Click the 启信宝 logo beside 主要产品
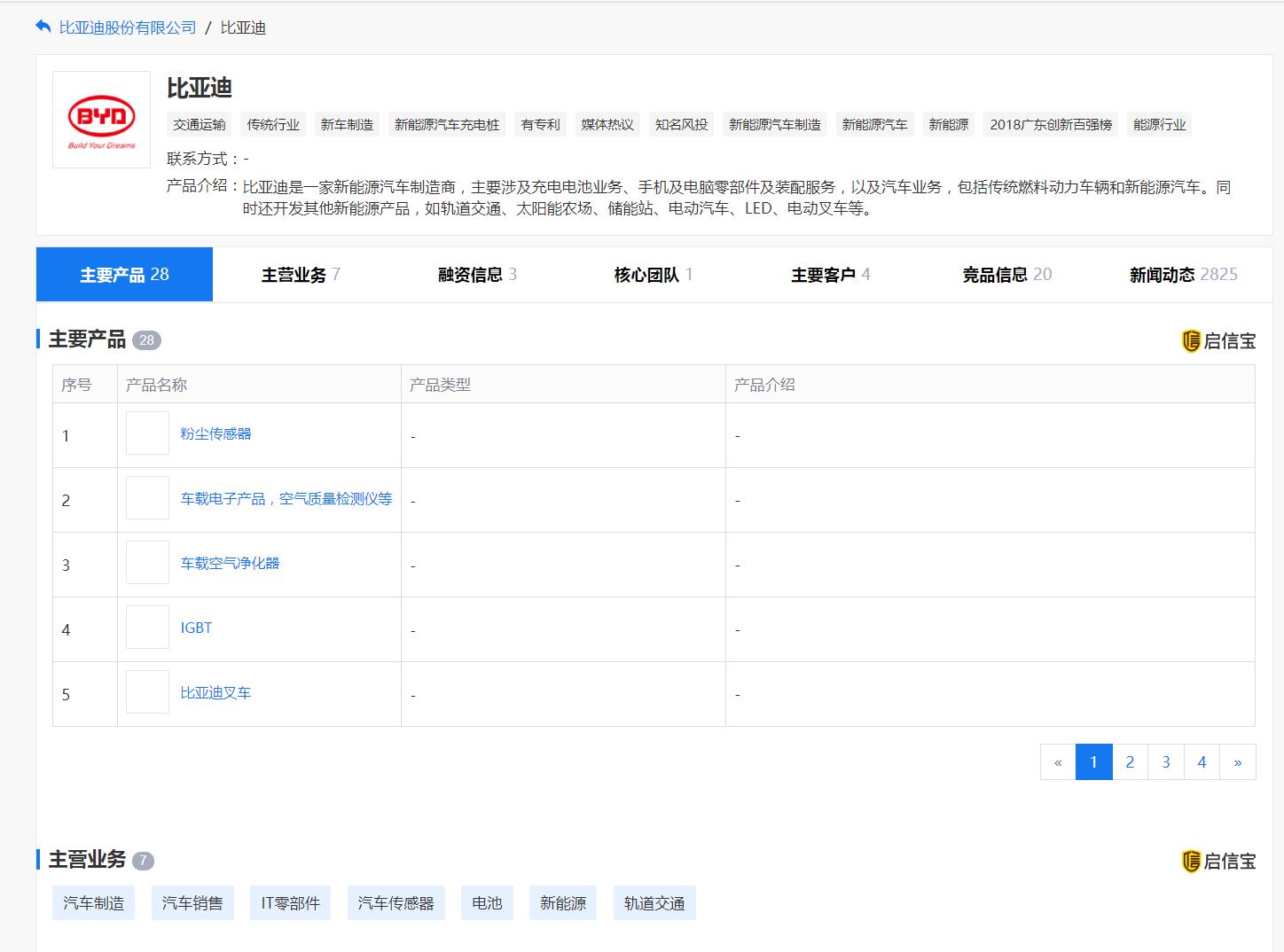The image size is (1284, 952). [1218, 341]
